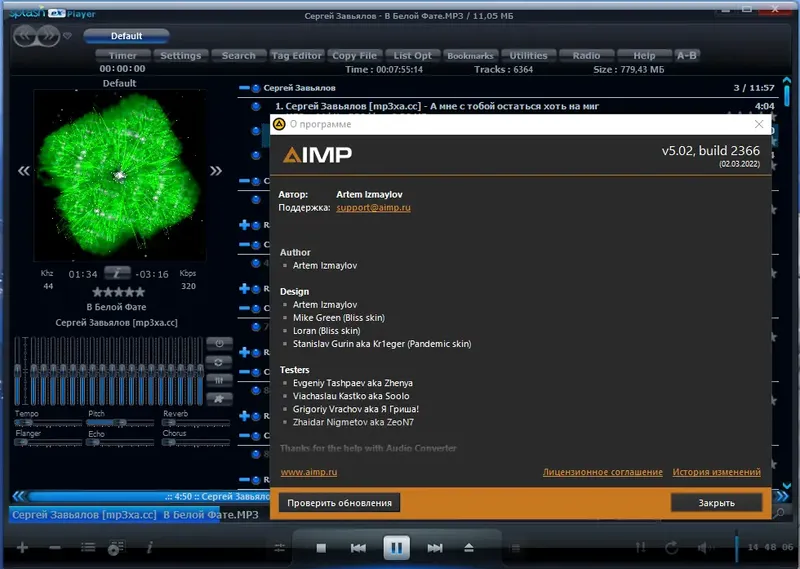Show next visualization with right double chevron
This screenshot has height=569, width=800.
coord(216,171)
